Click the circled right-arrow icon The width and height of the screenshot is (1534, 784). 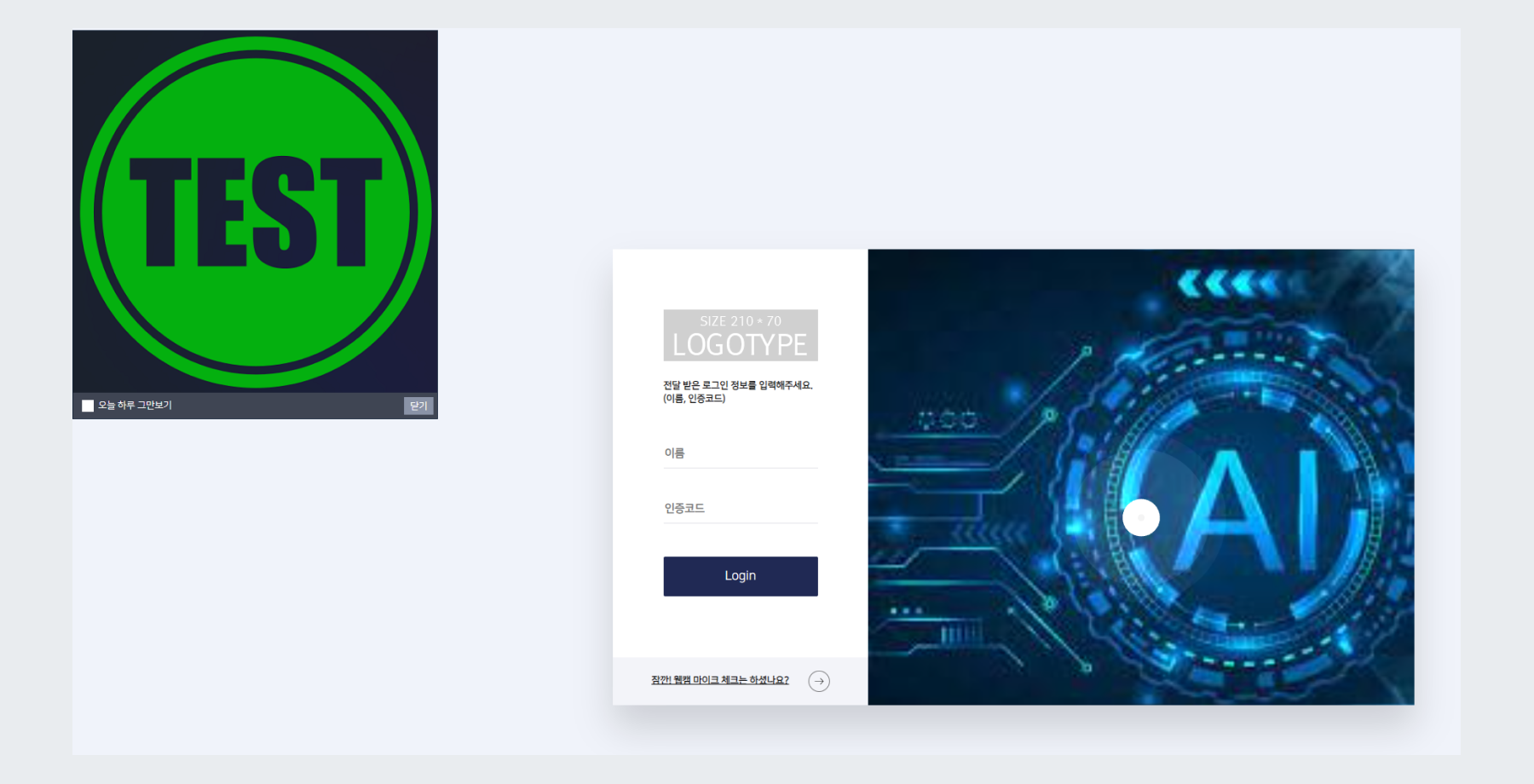(819, 681)
